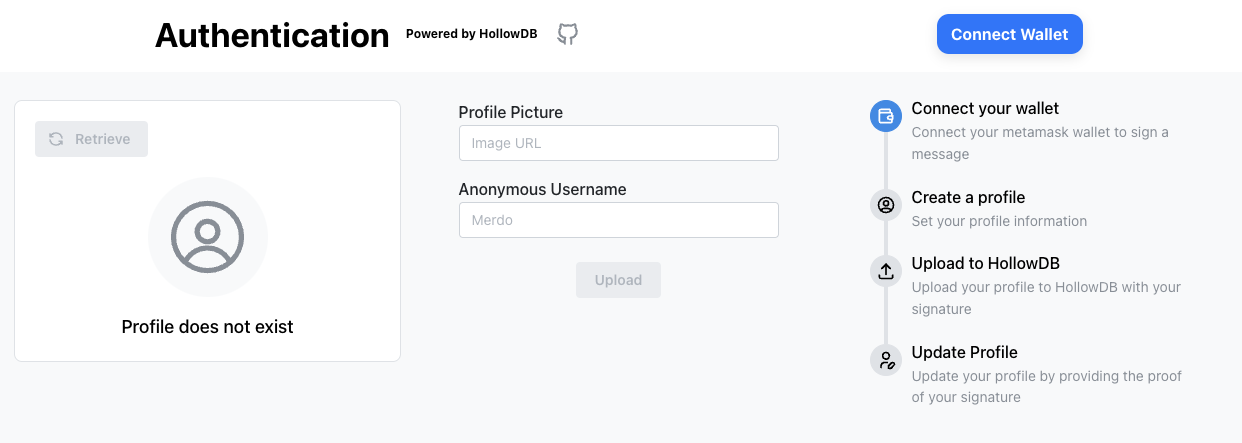
Task: Click the Powered by HollowDB text
Action: (x=471, y=34)
